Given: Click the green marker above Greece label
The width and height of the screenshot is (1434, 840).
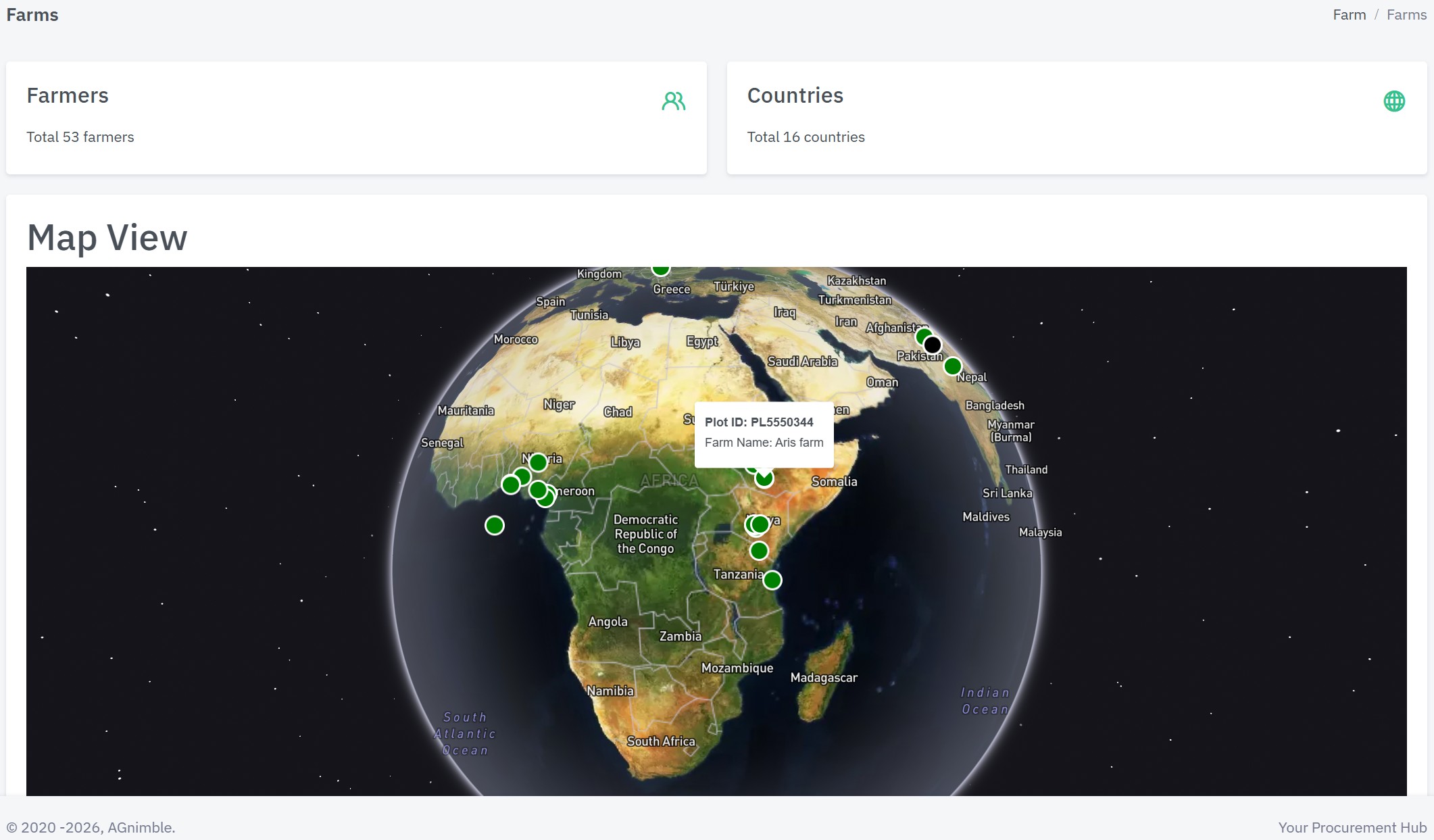Looking at the screenshot, I should coord(660,270).
